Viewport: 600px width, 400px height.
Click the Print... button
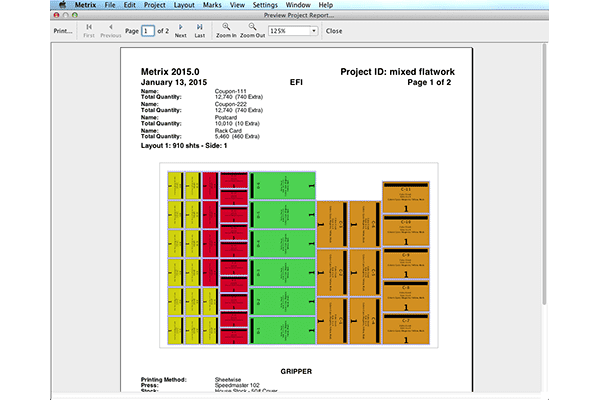pos(63,31)
